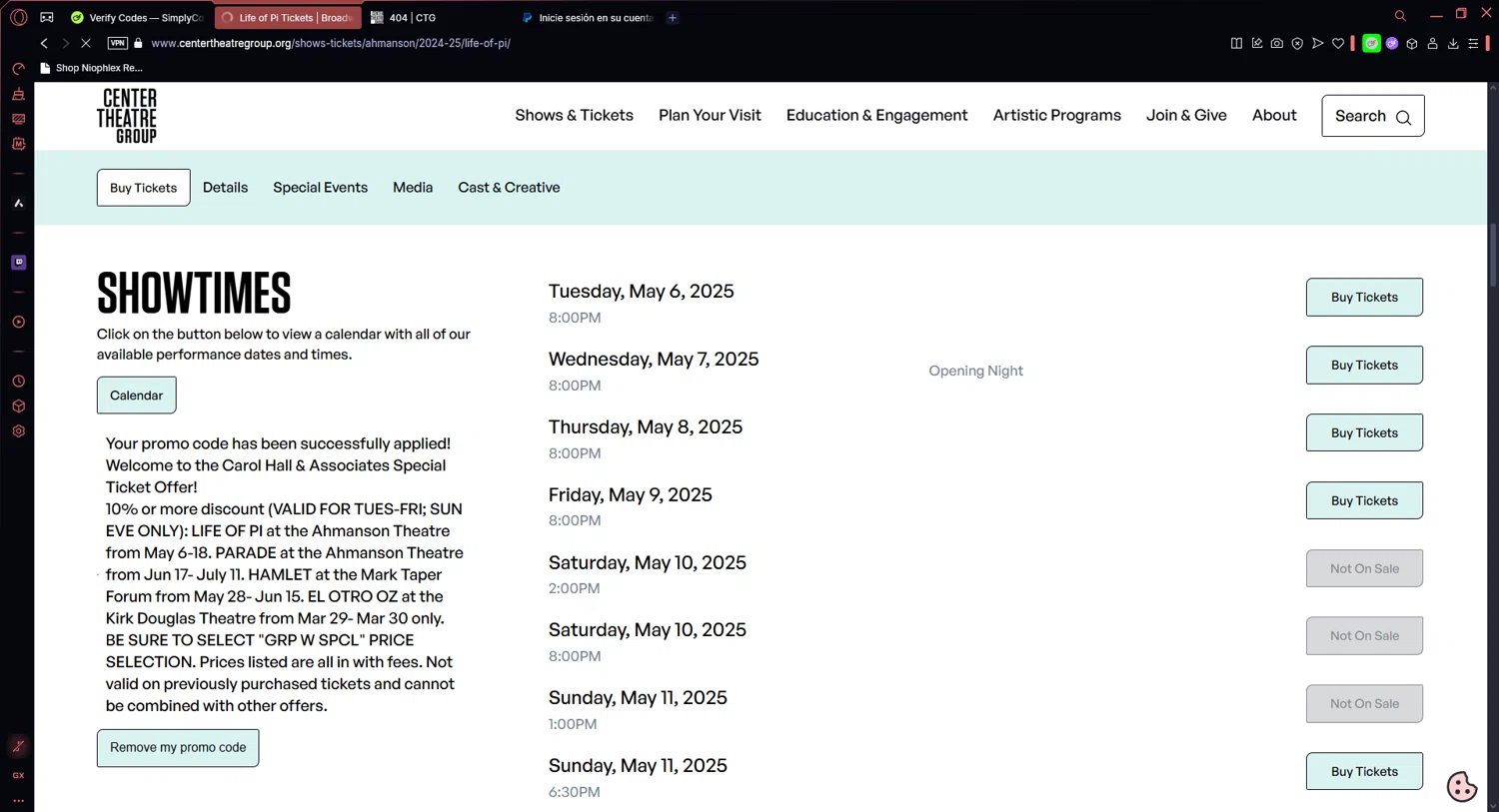The image size is (1499, 812).
Task: Go to Cast & Creative section
Action: [509, 187]
